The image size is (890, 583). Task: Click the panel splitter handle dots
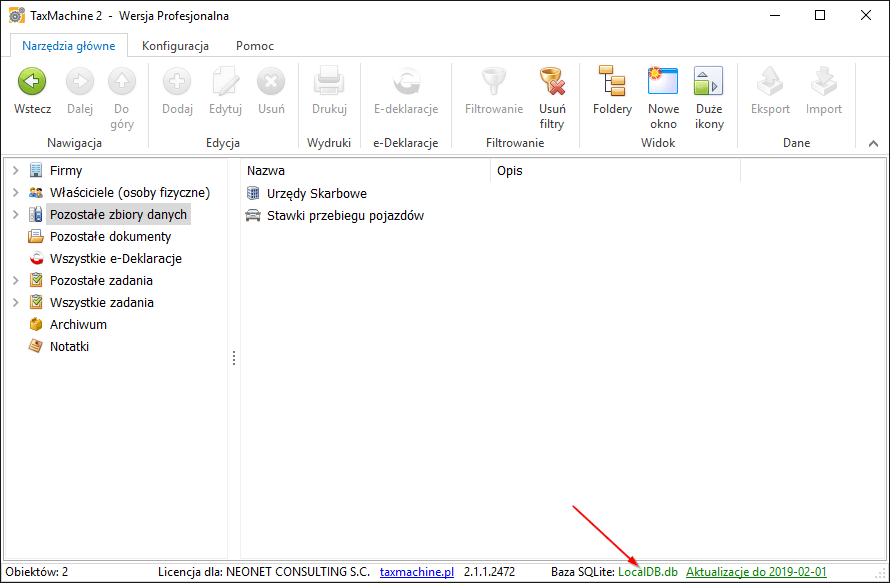(234, 357)
